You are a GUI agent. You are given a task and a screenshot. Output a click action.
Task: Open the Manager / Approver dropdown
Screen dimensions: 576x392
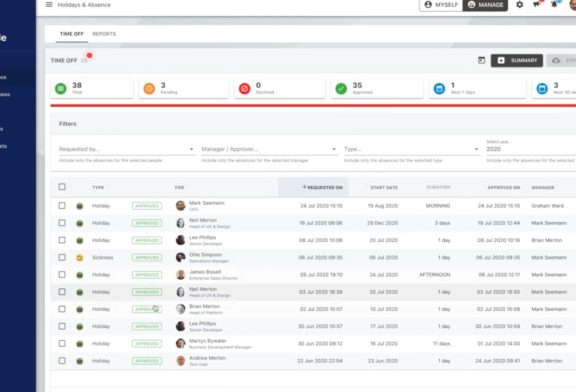269,149
